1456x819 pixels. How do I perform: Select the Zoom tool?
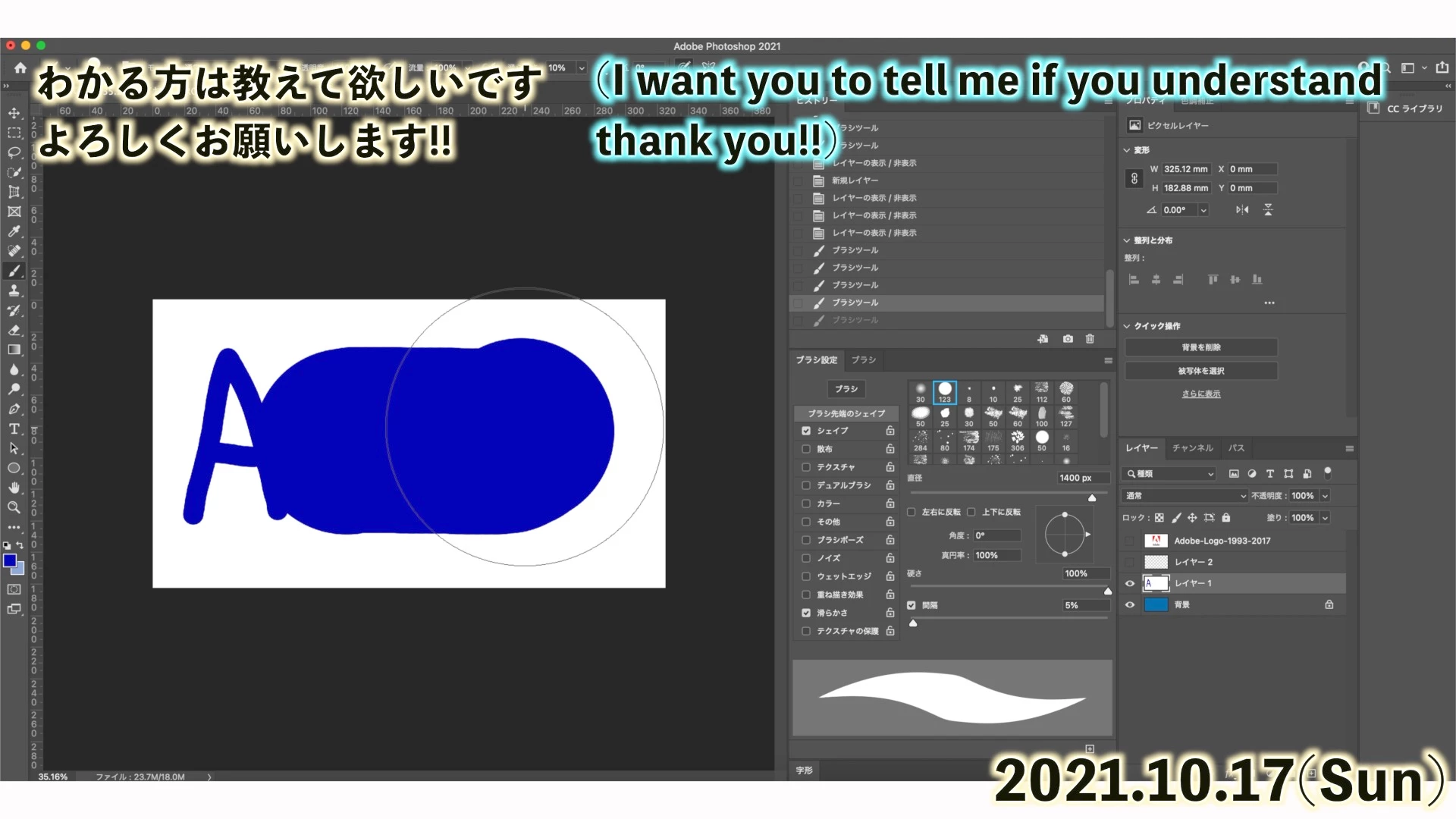14,507
